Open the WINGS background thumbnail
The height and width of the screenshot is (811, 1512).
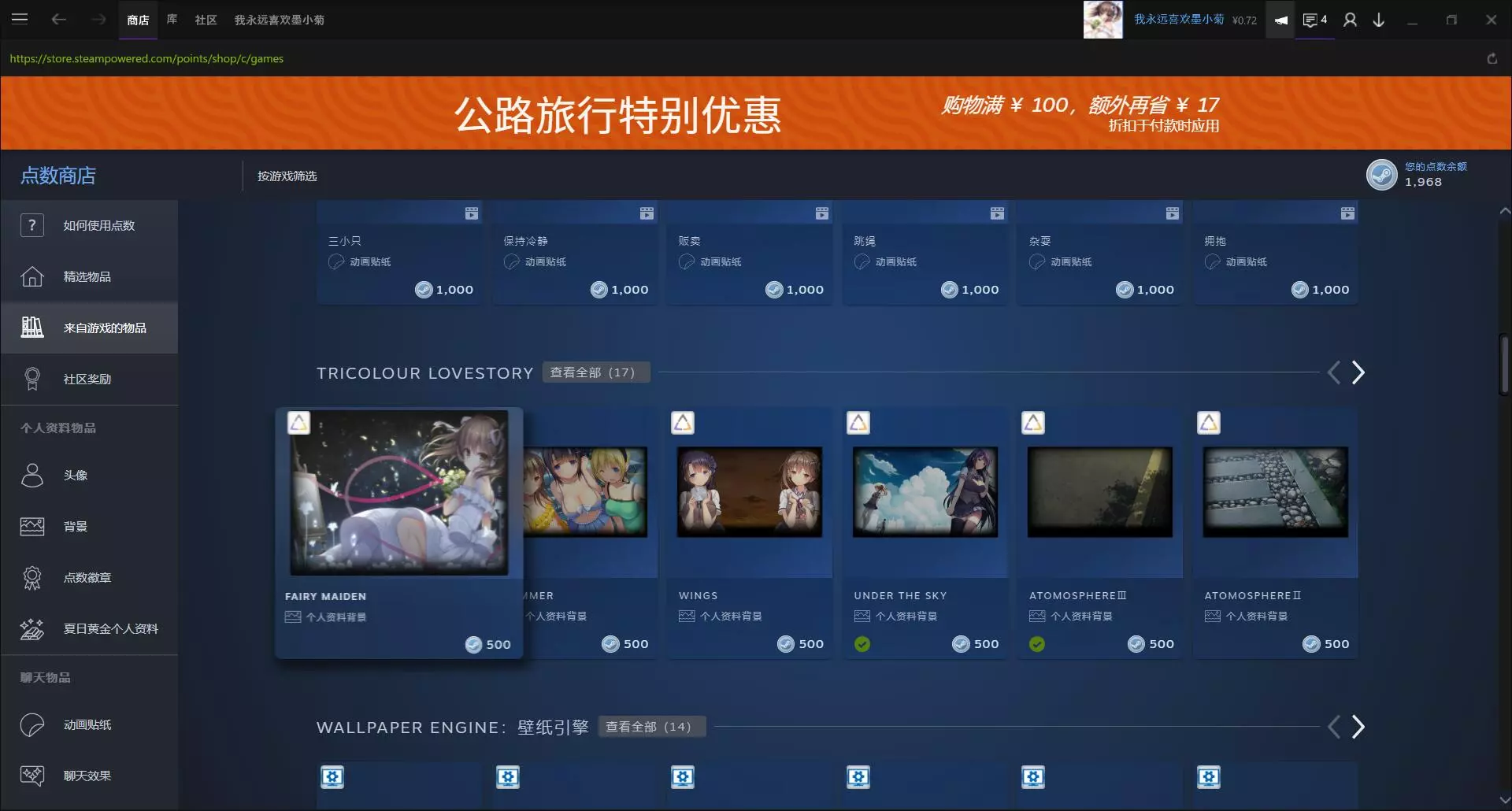click(x=750, y=492)
